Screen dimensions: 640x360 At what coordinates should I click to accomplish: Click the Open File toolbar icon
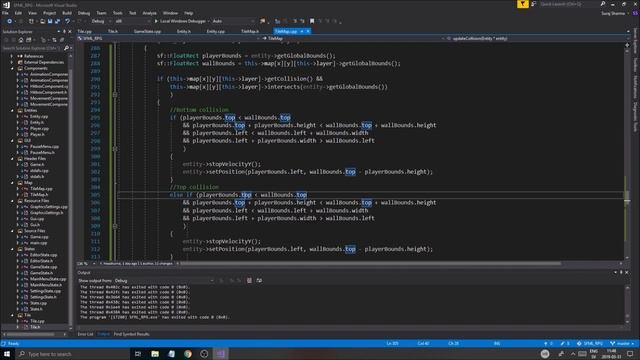42,21
